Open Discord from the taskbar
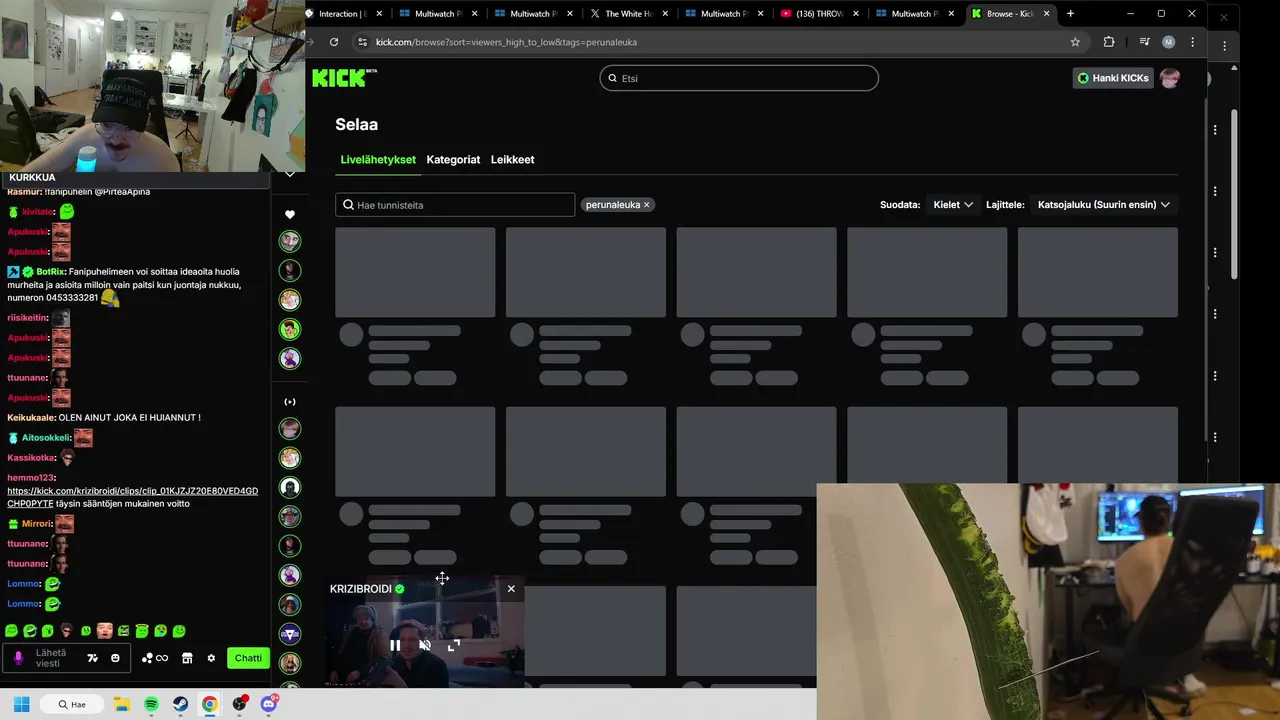This screenshot has width=1280, height=720. 268,704
